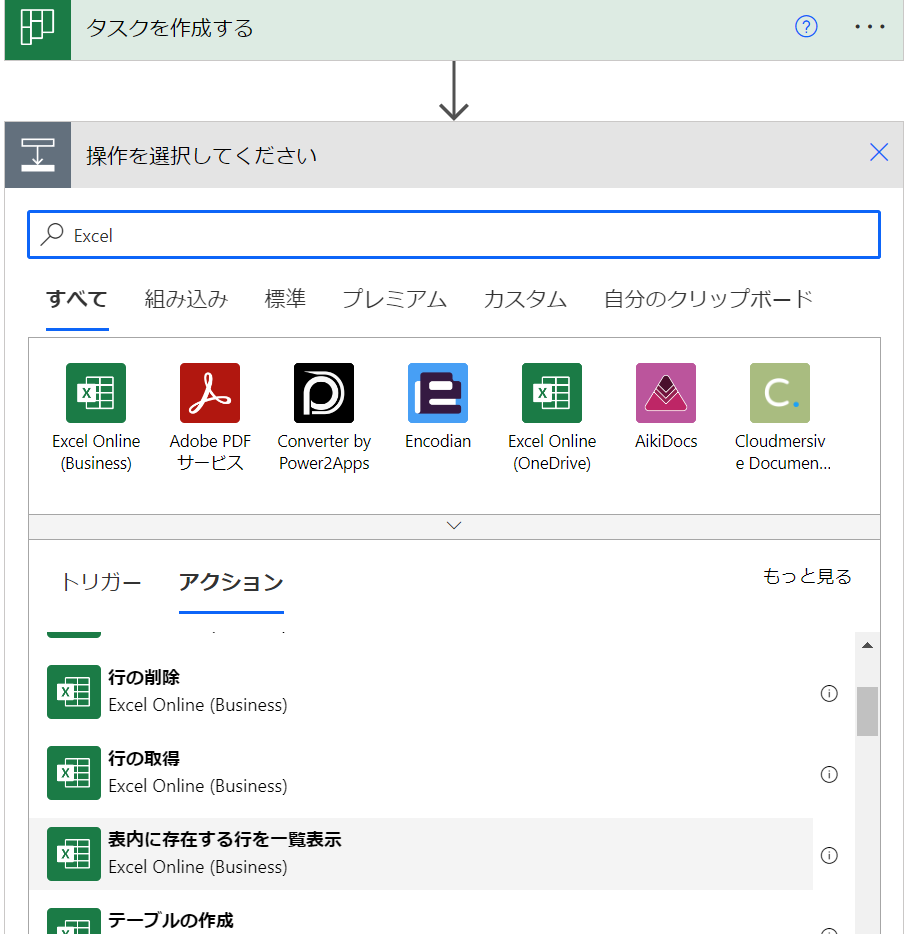Open the three-dot menu on タスクを作成する

[x=870, y=27]
